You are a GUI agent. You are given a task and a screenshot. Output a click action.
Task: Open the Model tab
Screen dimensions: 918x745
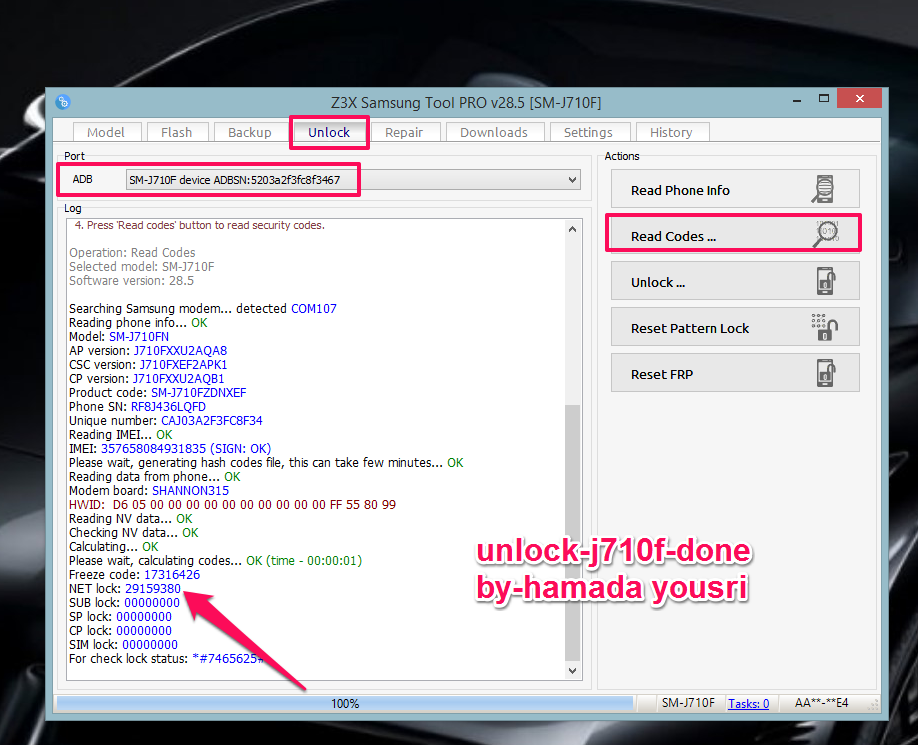(x=107, y=132)
